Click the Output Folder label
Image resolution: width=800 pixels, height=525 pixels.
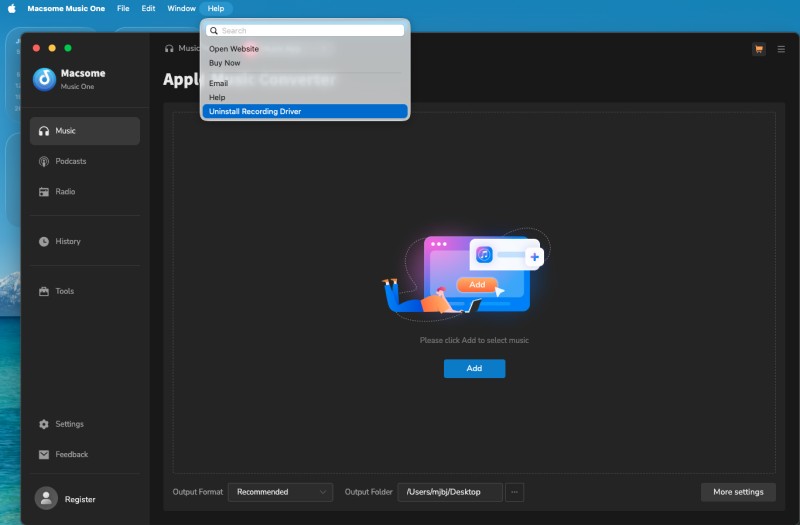click(x=368, y=492)
